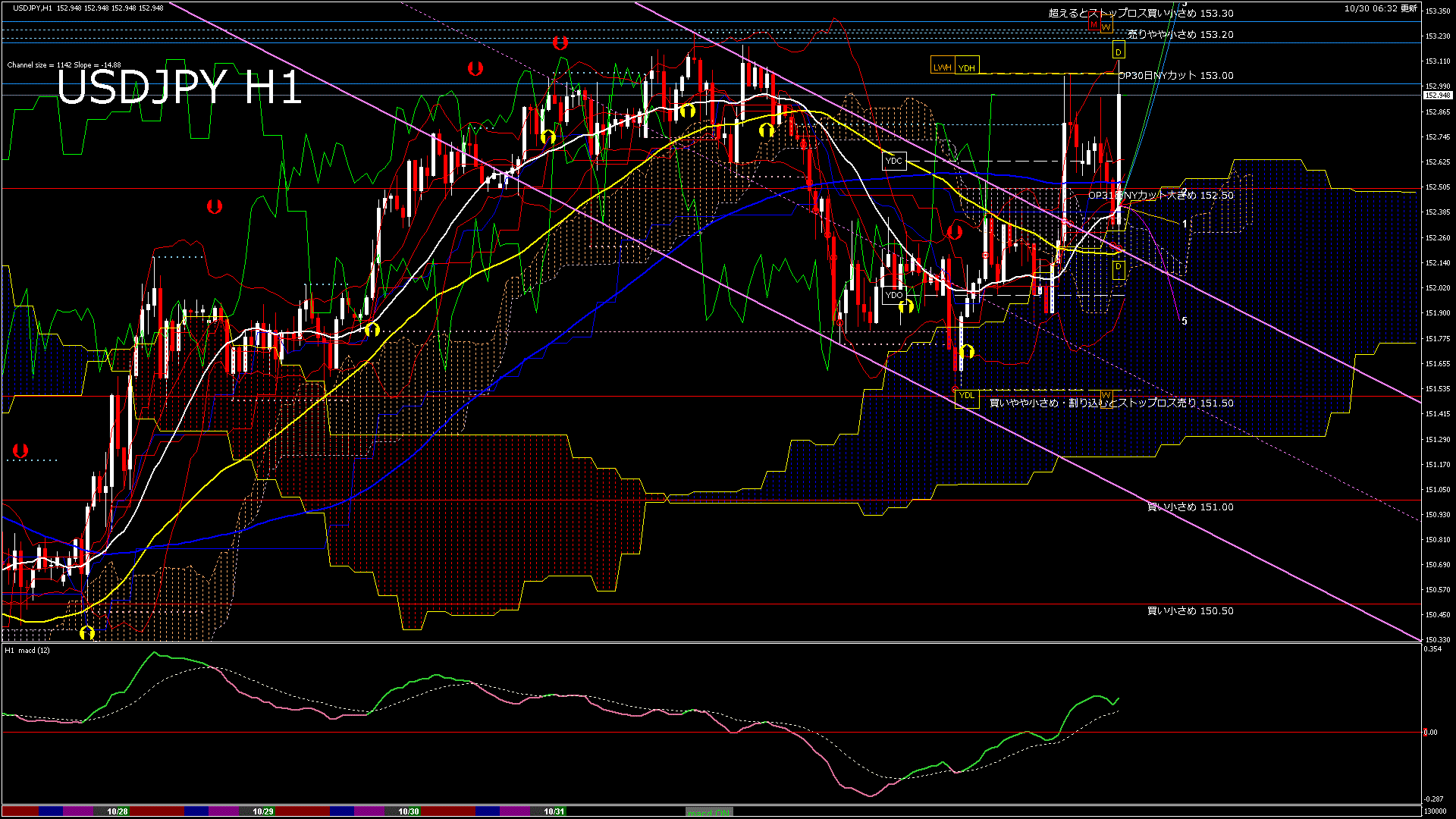Toggle the yellow U symbol near 151.70
The width and height of the screenshot is (1456, 819).
point(967,351)
